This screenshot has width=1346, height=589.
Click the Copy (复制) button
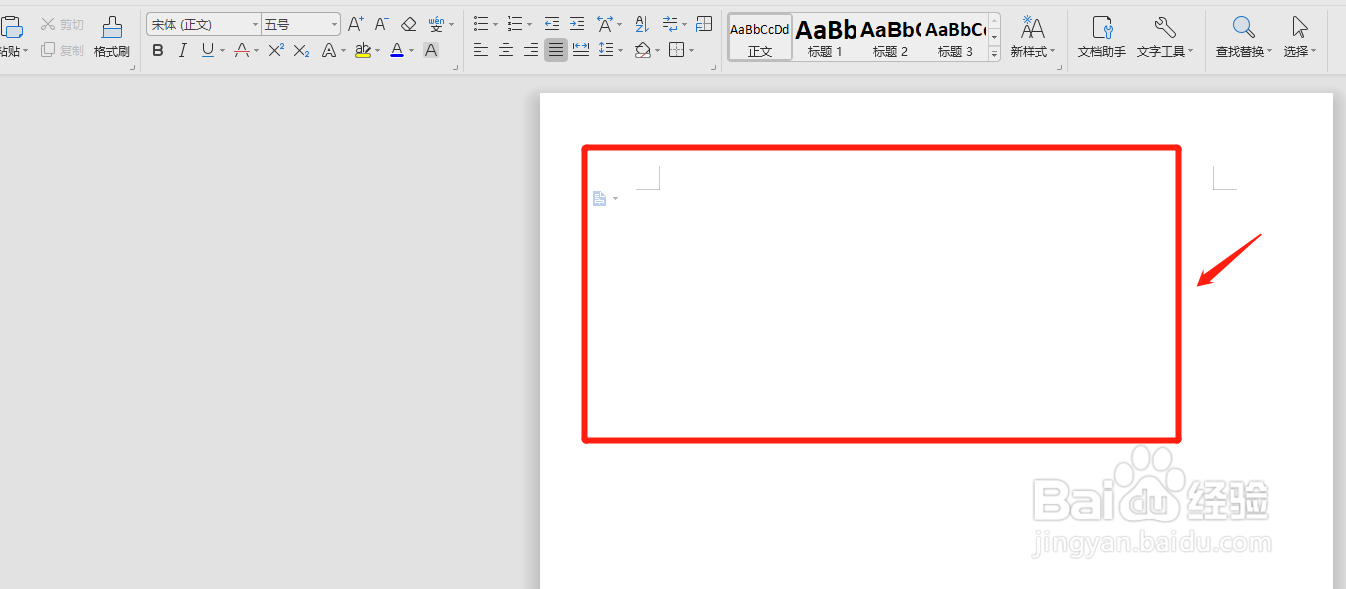coord(63,50)
